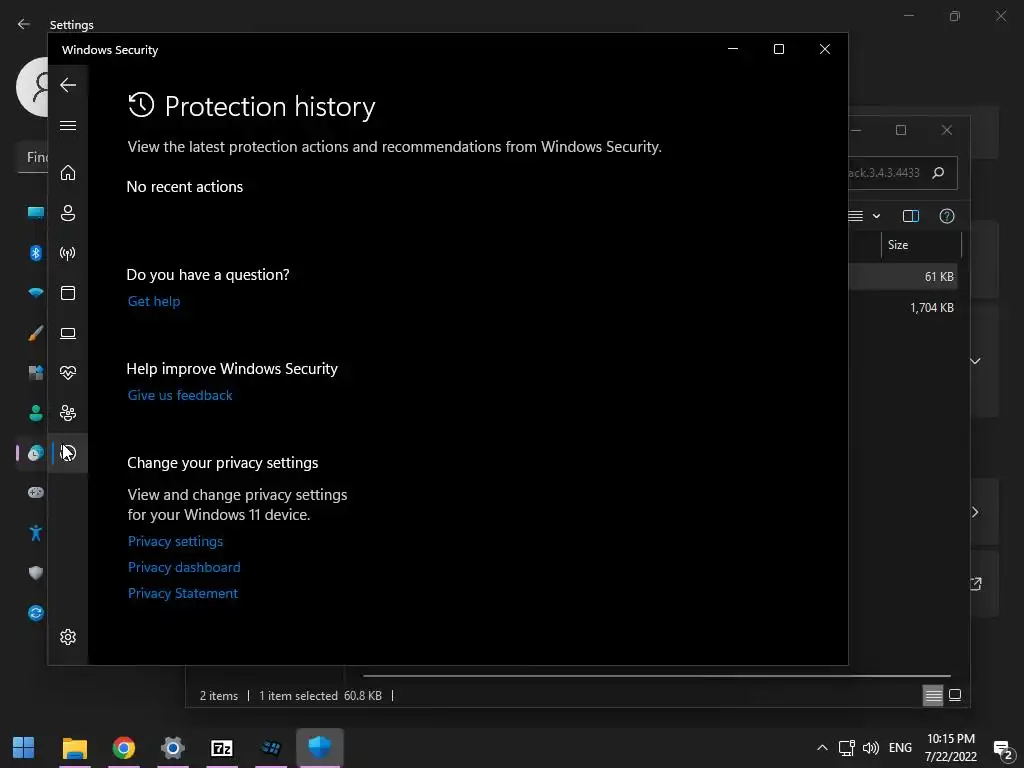Open File Explorer from taskbar
Image resolution: width=1024 pixels, height=768 pixels.
point(75,748)
